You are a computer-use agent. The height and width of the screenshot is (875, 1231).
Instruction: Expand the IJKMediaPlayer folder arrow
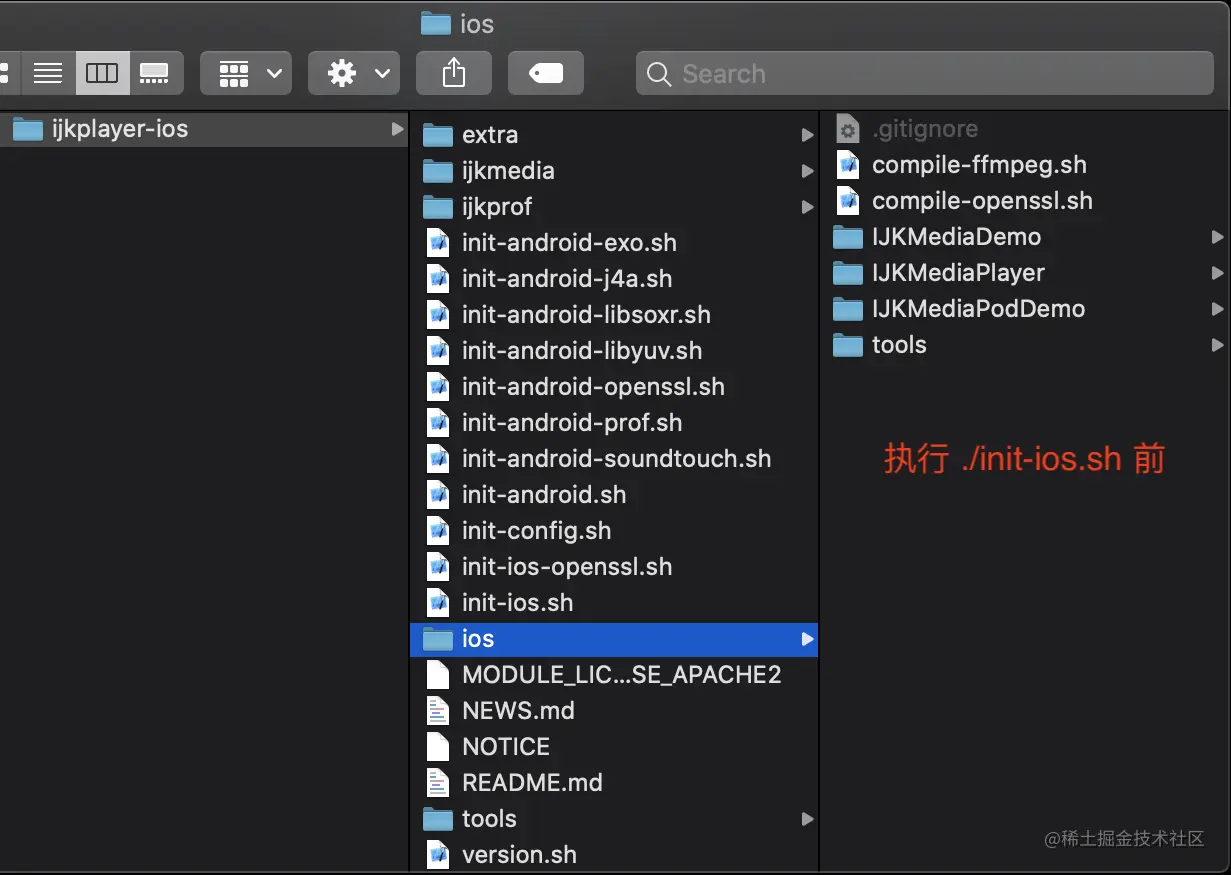pos(1216,273)
